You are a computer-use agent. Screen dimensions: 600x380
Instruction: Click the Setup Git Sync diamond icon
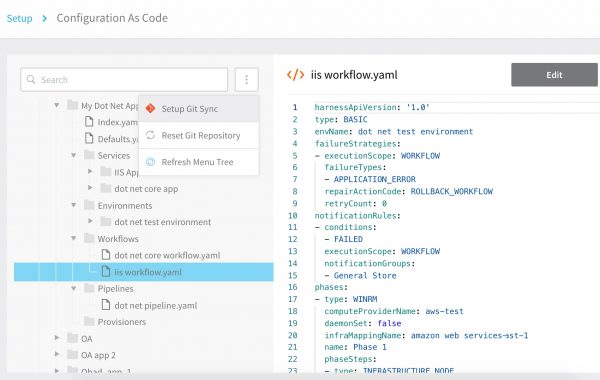click(x=150, y=108)
